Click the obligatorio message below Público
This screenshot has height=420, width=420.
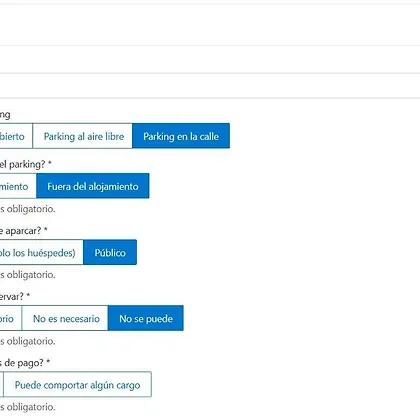(x=28, y=275)
